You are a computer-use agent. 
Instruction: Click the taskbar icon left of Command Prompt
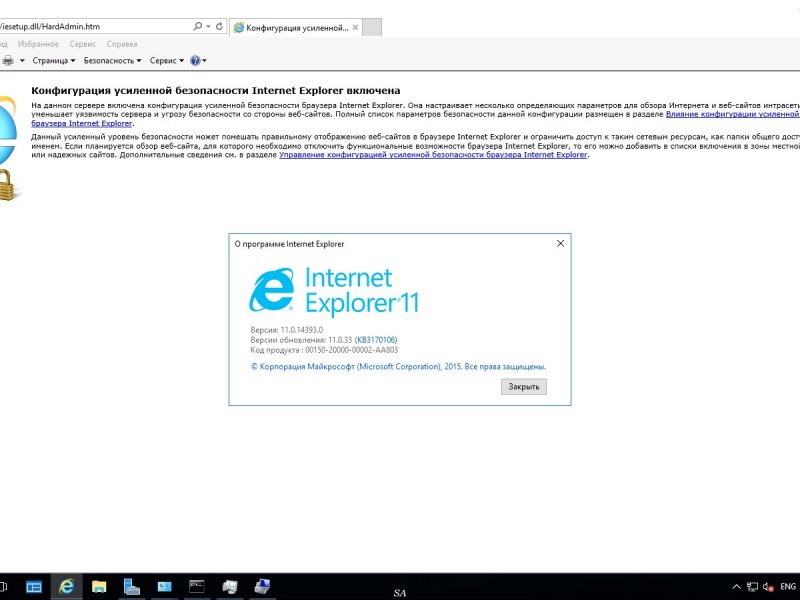click(x=164, y=587)
